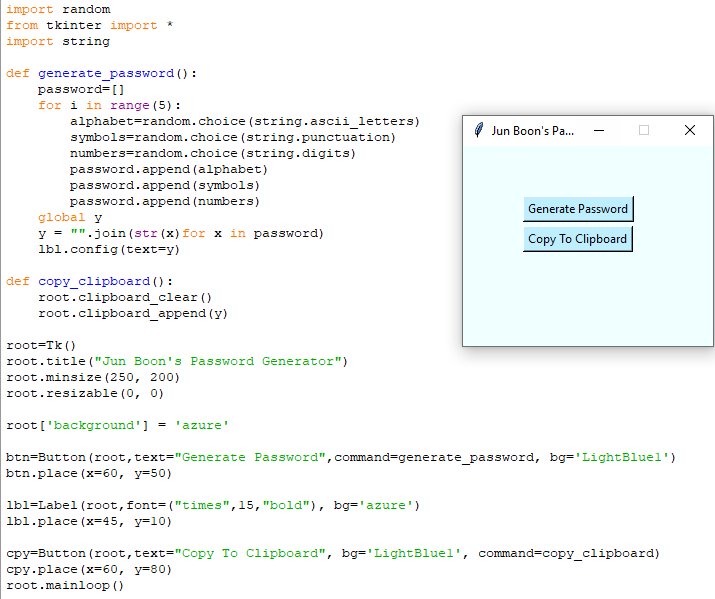The width and height of the screenshot is (715, 599).
Task: Place cursor on "from tkinter import *" line
Action: point(90,25)
